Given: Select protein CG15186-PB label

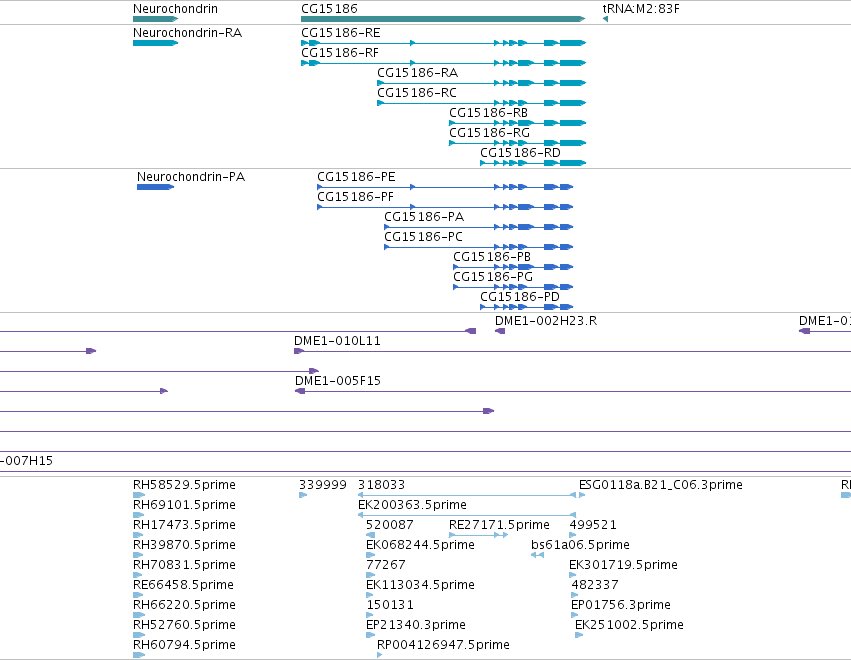Looking at the screenshot, I should tap(492, 257).
